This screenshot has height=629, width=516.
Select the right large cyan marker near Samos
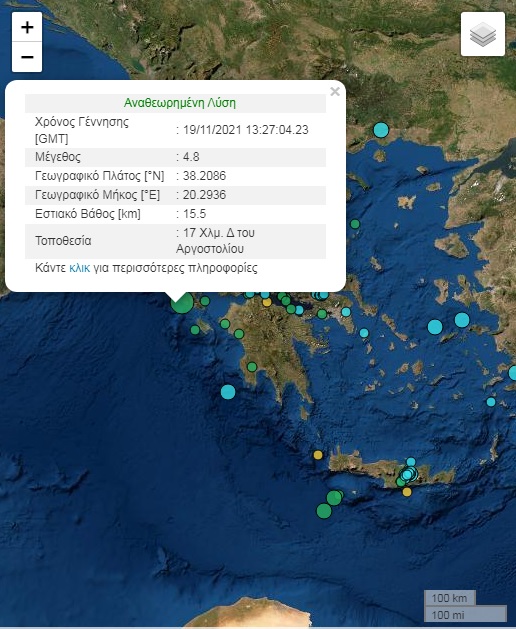click(x=462, y=320)
